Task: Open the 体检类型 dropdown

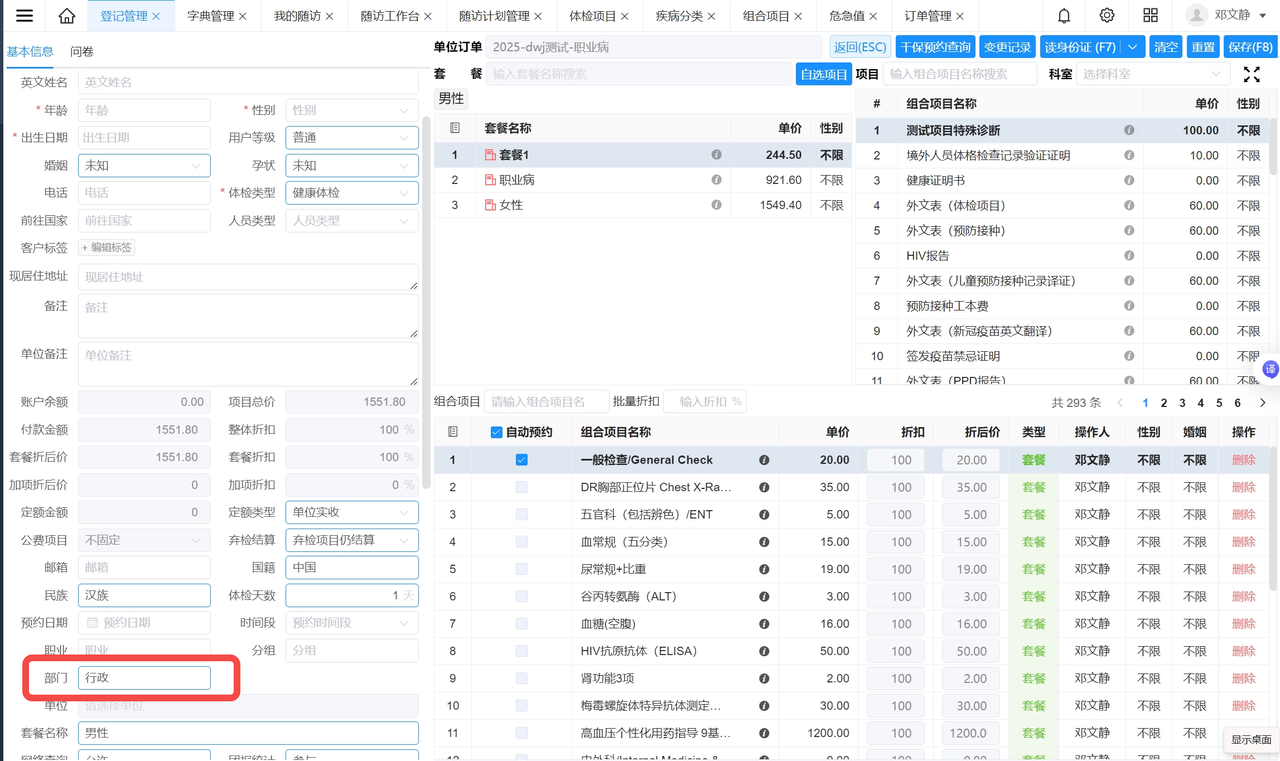Action: (x=351, y=193)
